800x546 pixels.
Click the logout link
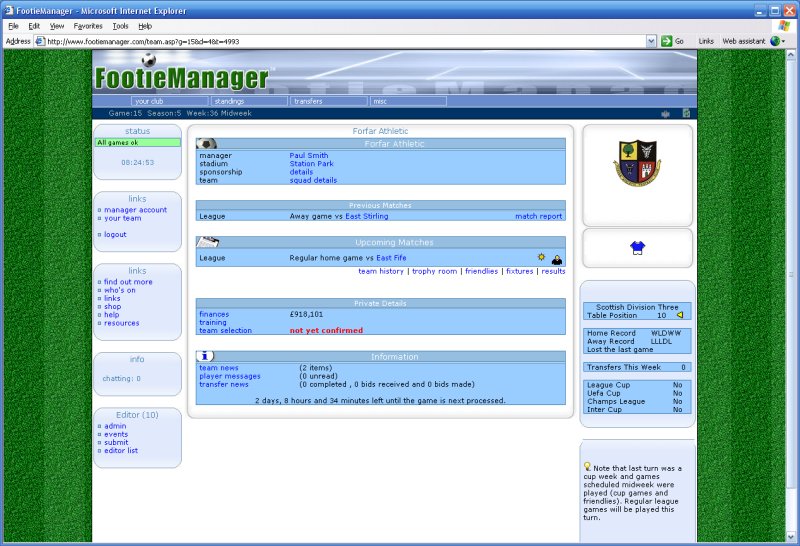point(115,234)
